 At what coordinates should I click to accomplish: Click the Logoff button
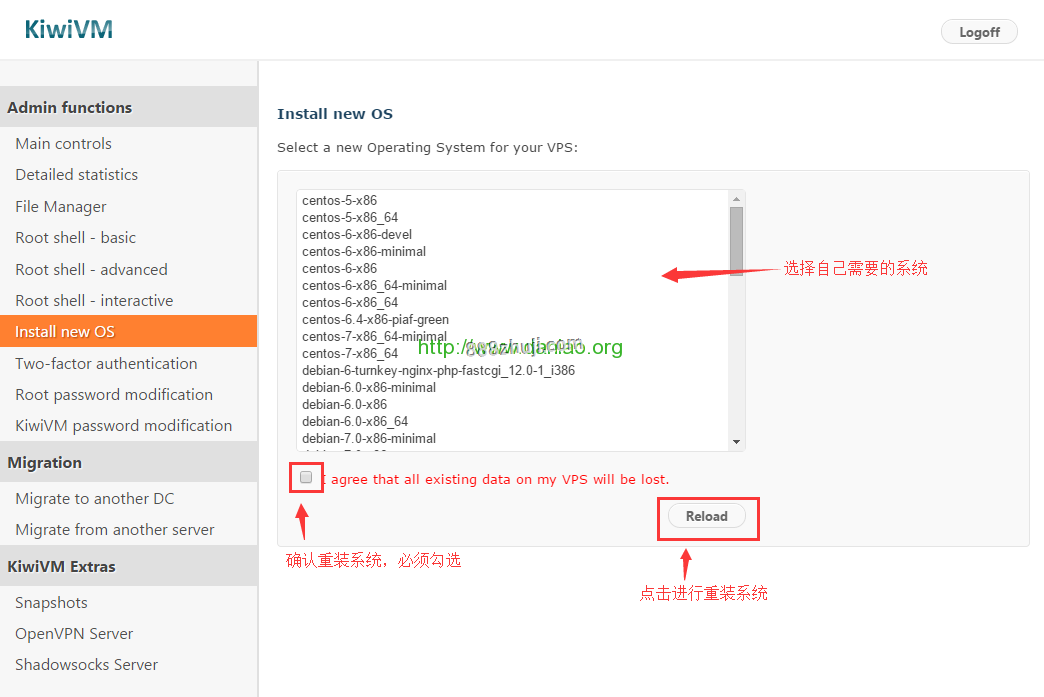[x=979, y=32]
